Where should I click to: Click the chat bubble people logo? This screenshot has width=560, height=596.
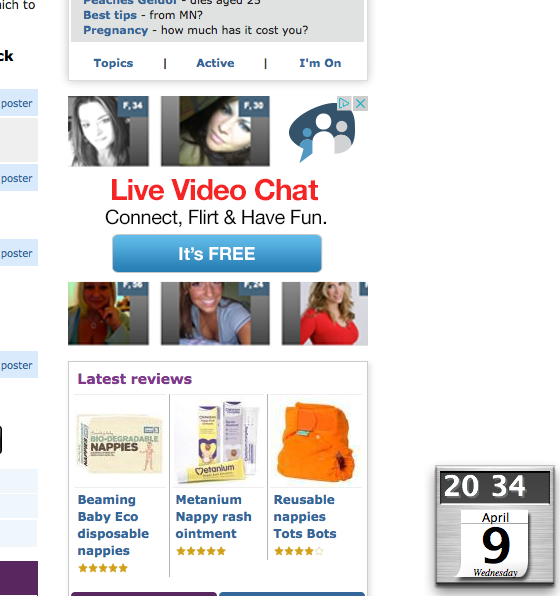tap(322, 132)
